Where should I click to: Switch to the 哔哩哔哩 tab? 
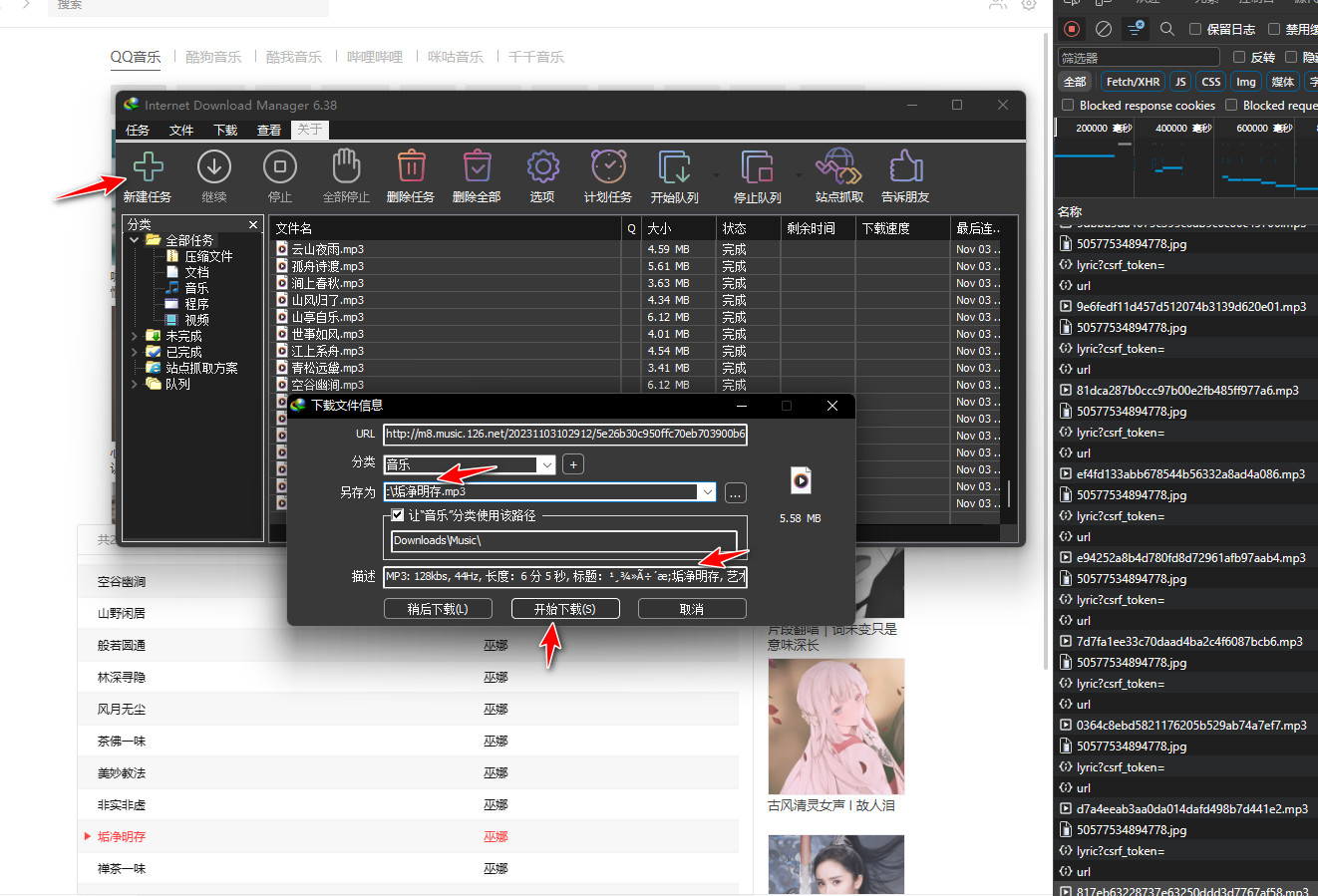click(375, 57)
